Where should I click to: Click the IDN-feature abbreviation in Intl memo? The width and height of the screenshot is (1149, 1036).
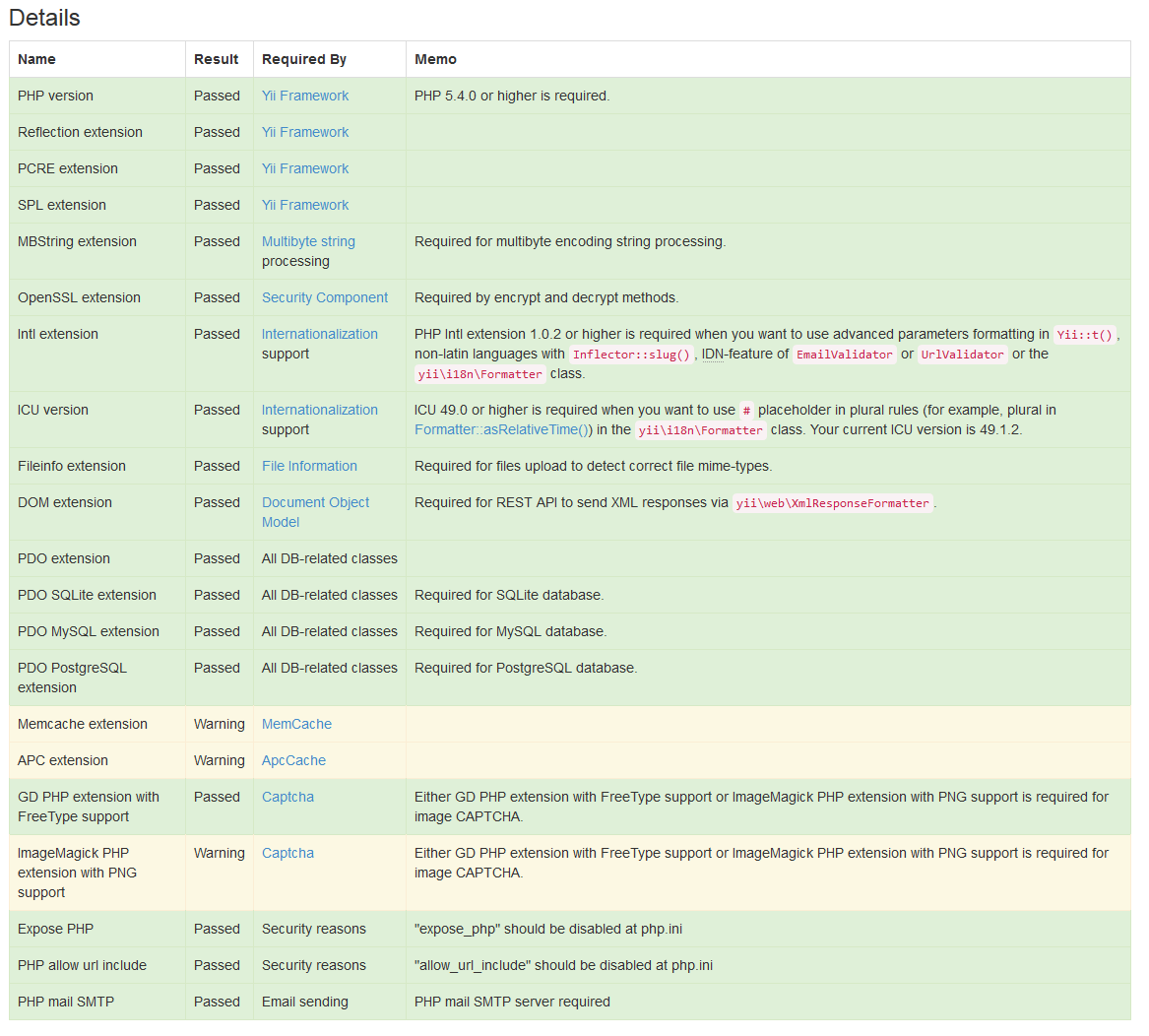(x=714, y=354)
